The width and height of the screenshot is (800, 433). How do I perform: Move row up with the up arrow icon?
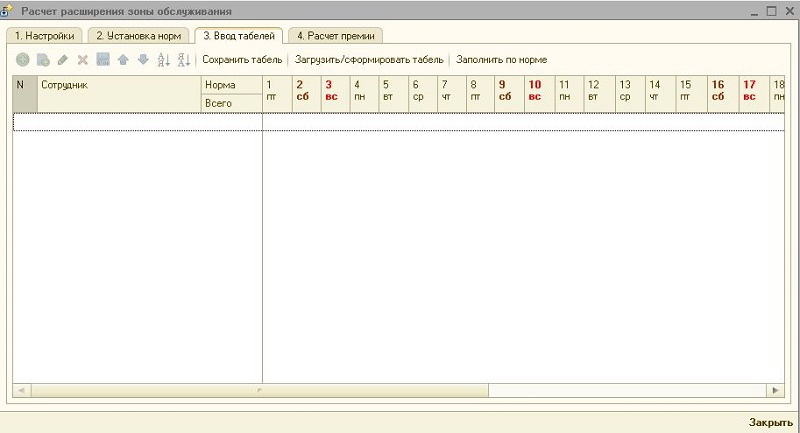[123, 60]
